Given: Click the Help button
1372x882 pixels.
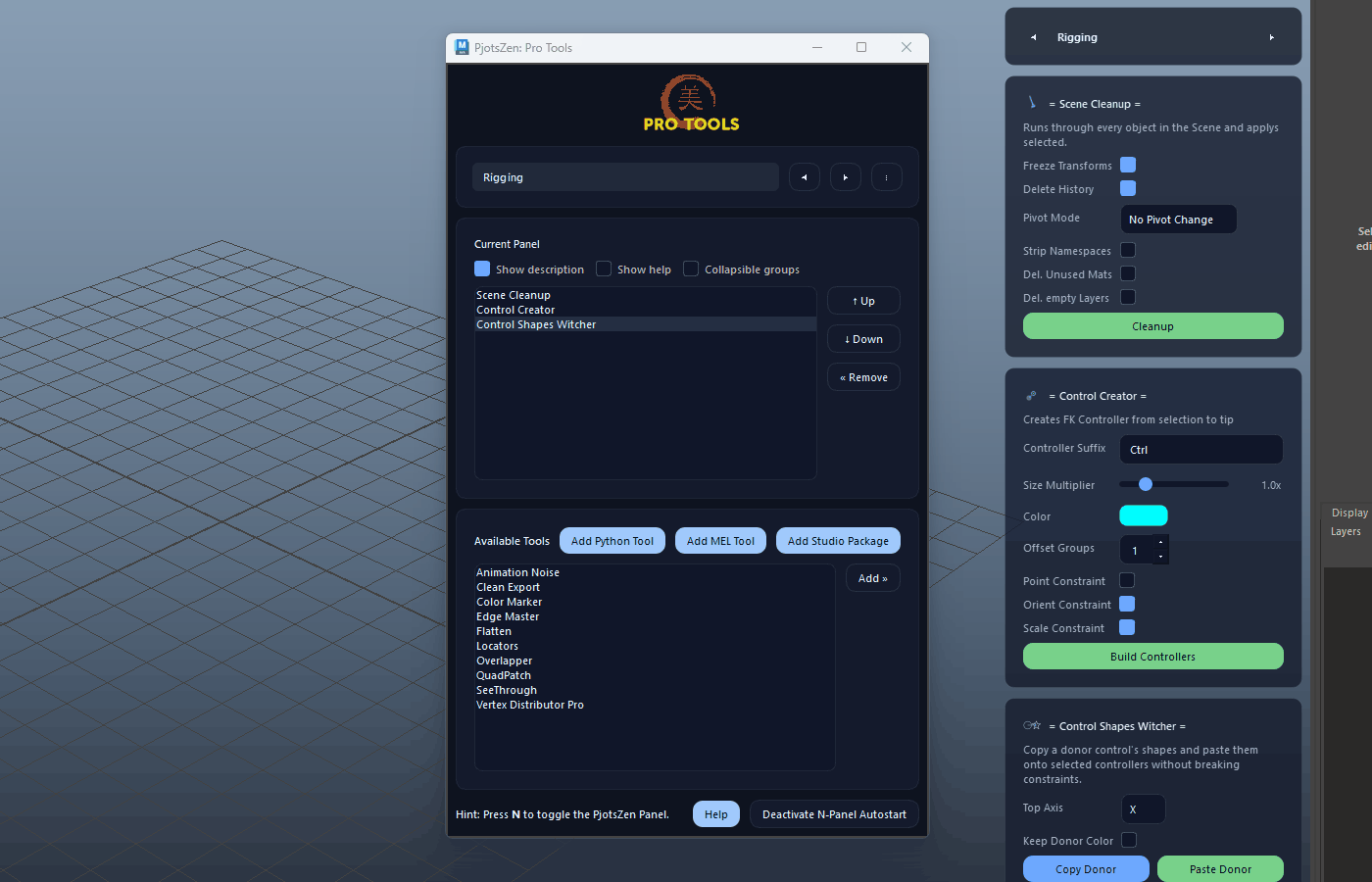Looking at the screenshot, I should coord(716,814).
